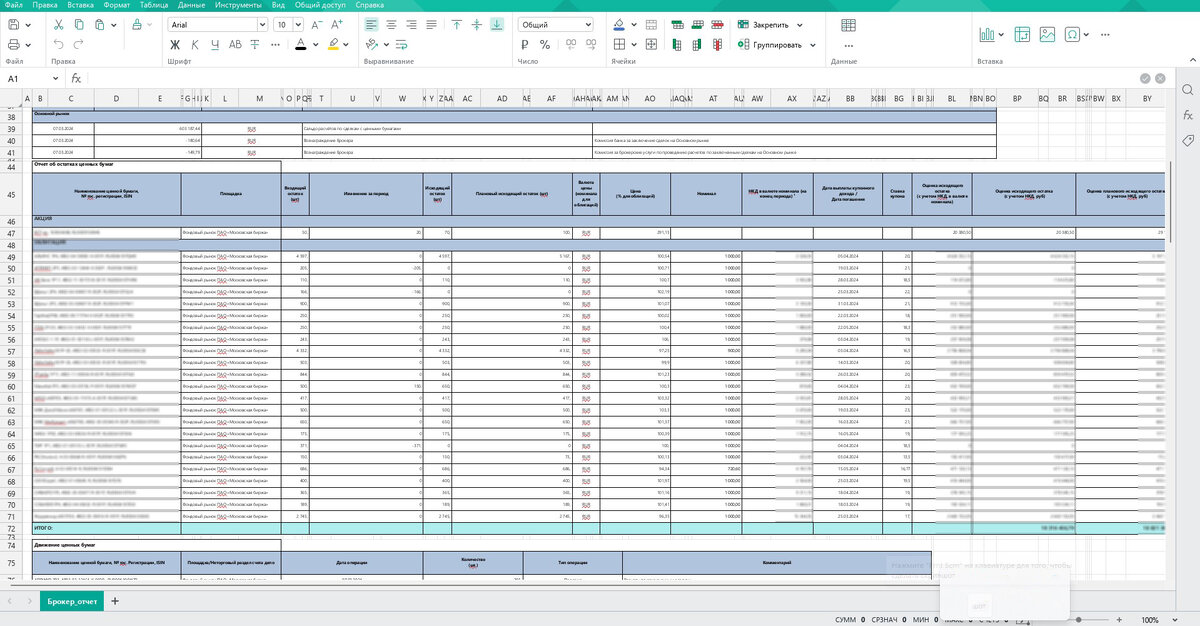The image size is (1200, 626).
Task: Click the insert row icon
Action: pyautogui.click(x=678, y=24)
